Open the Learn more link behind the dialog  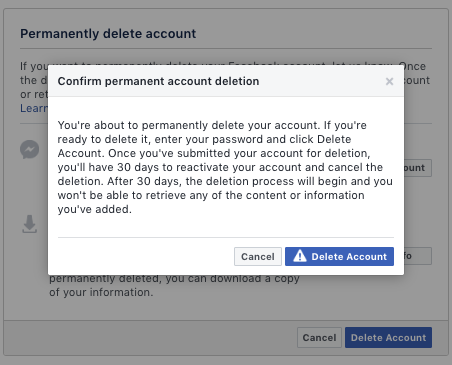(34, 108)
